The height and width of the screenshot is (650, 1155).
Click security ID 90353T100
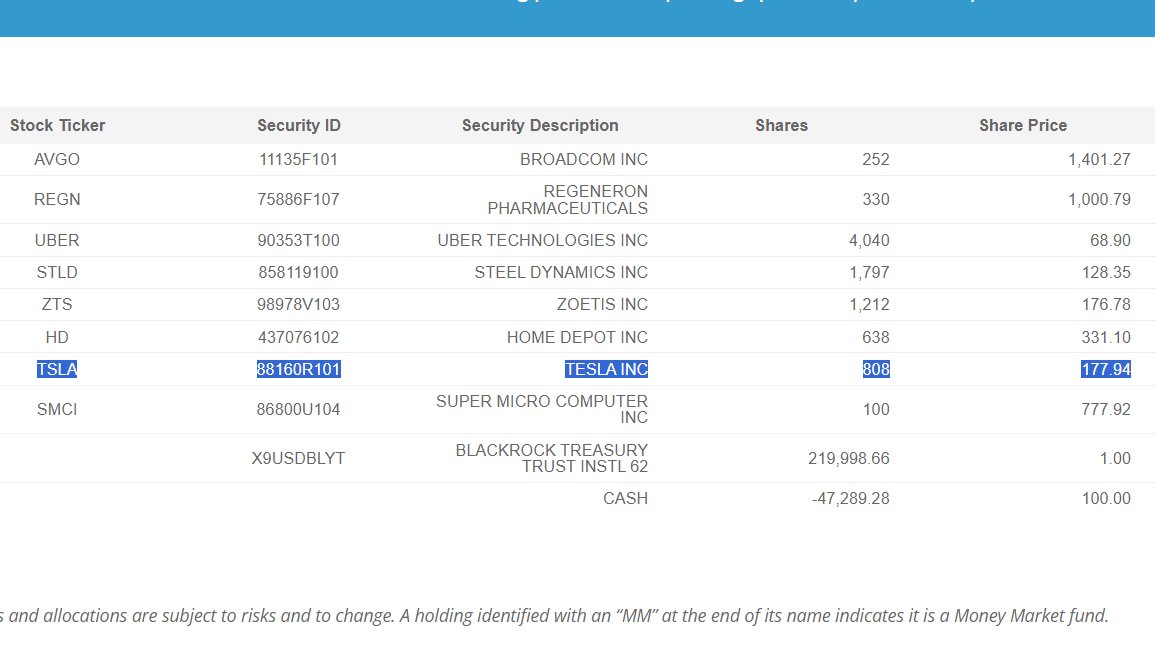point(298,240)
